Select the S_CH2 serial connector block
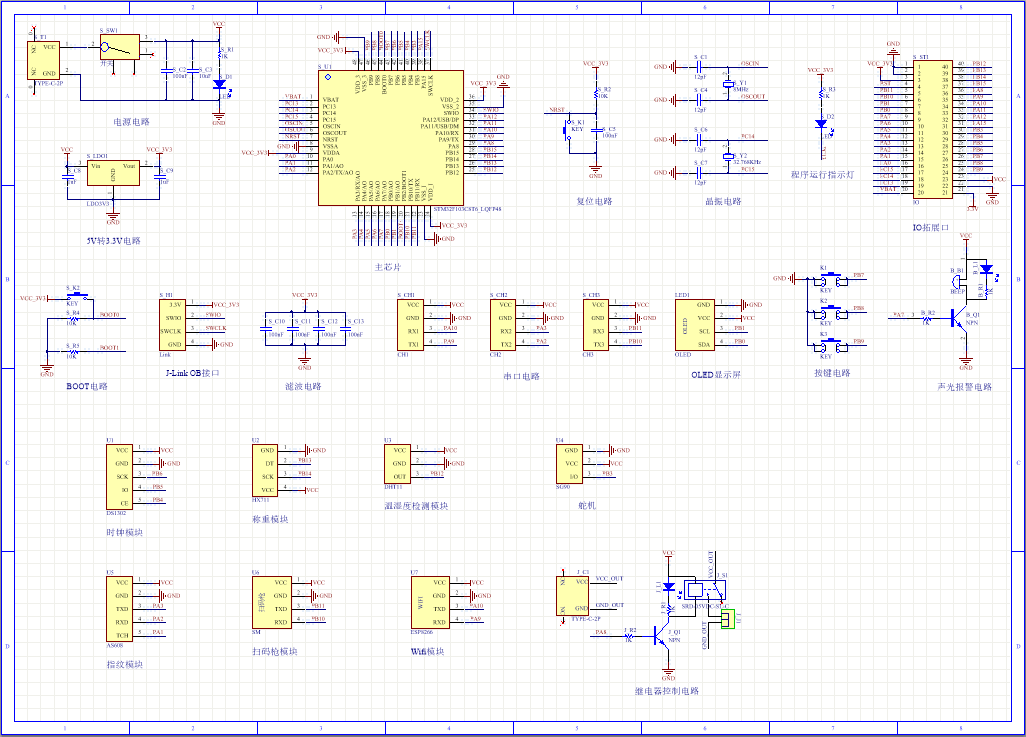The width and height of the screenshot is (1026, 737). click(503, 325)
